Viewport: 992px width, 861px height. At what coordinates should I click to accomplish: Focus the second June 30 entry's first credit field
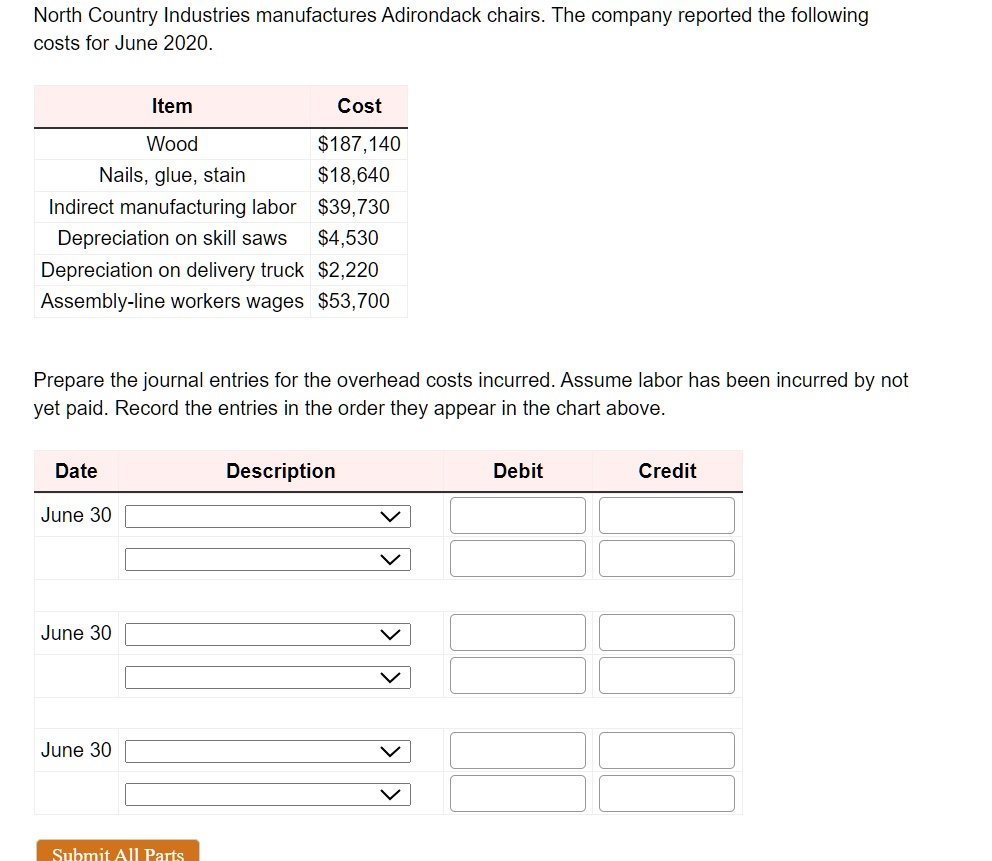point(667,633)
